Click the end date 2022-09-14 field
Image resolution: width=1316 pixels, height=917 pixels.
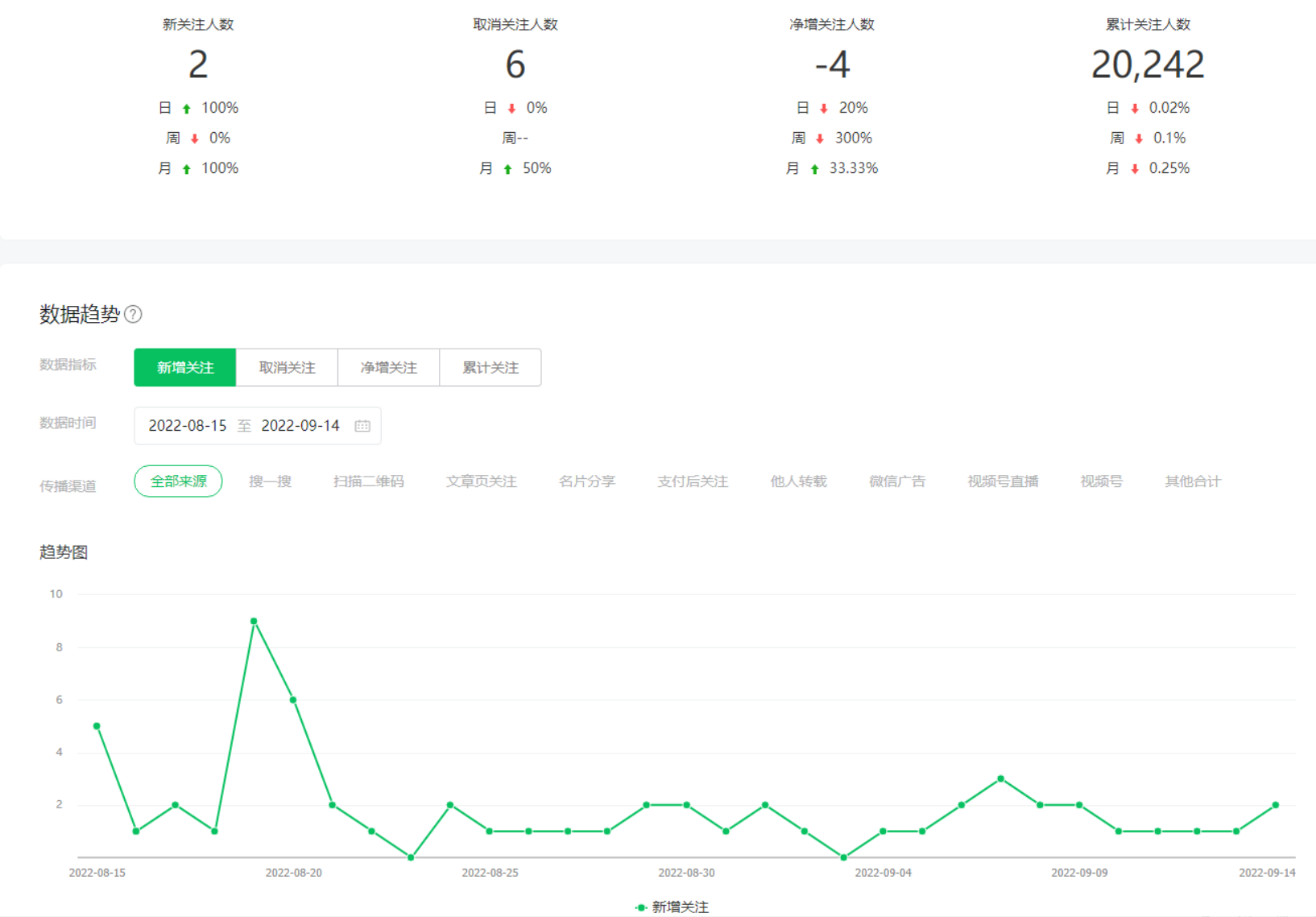tap(300, 426)
